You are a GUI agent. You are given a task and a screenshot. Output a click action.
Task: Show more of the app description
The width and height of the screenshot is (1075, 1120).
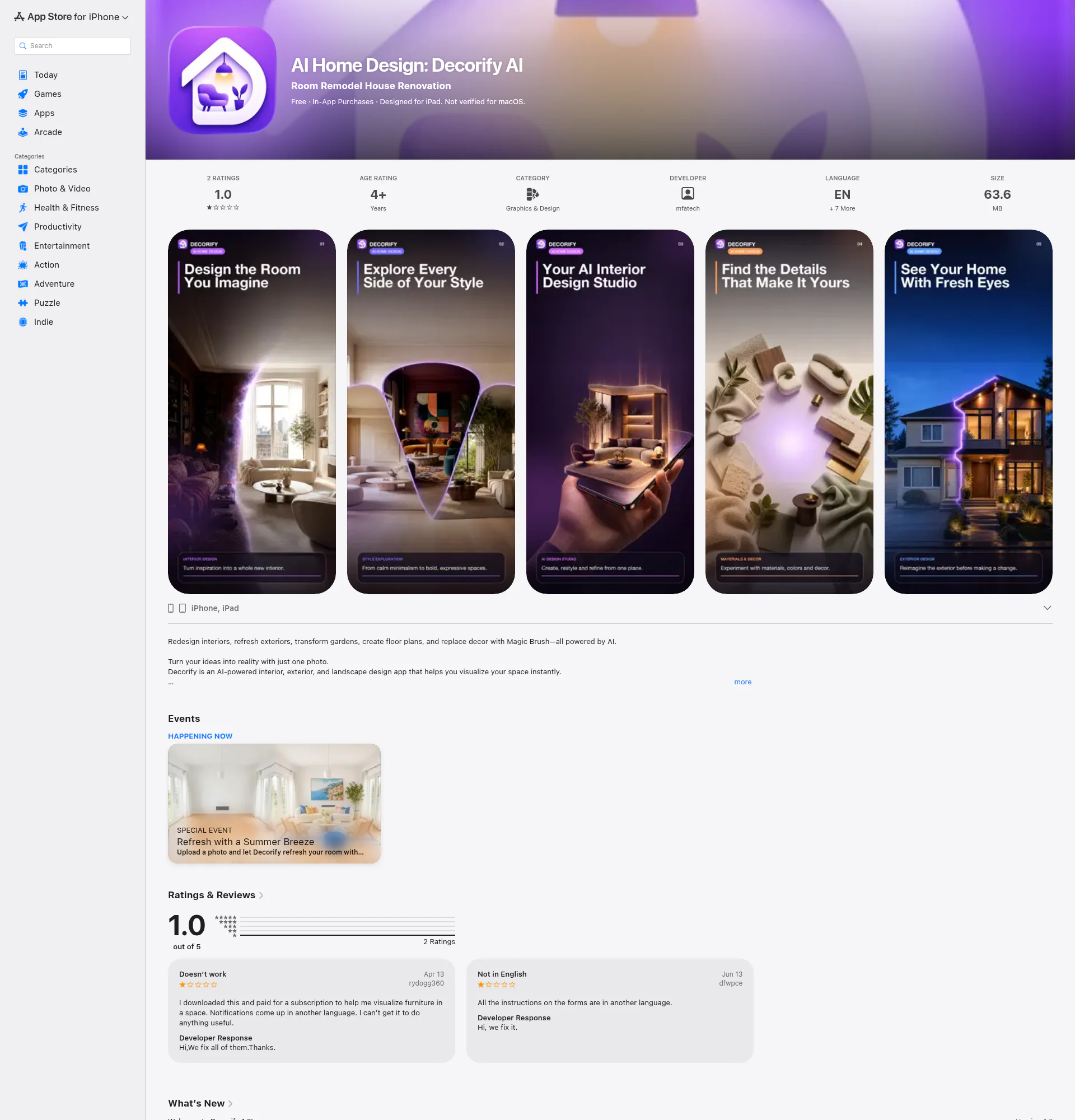742,682
